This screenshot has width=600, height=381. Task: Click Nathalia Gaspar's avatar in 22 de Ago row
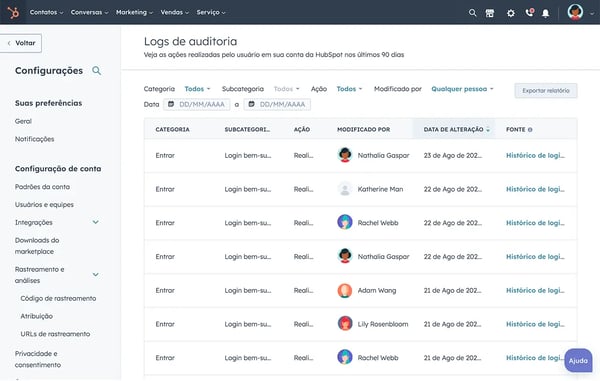(x=345, y=256)
